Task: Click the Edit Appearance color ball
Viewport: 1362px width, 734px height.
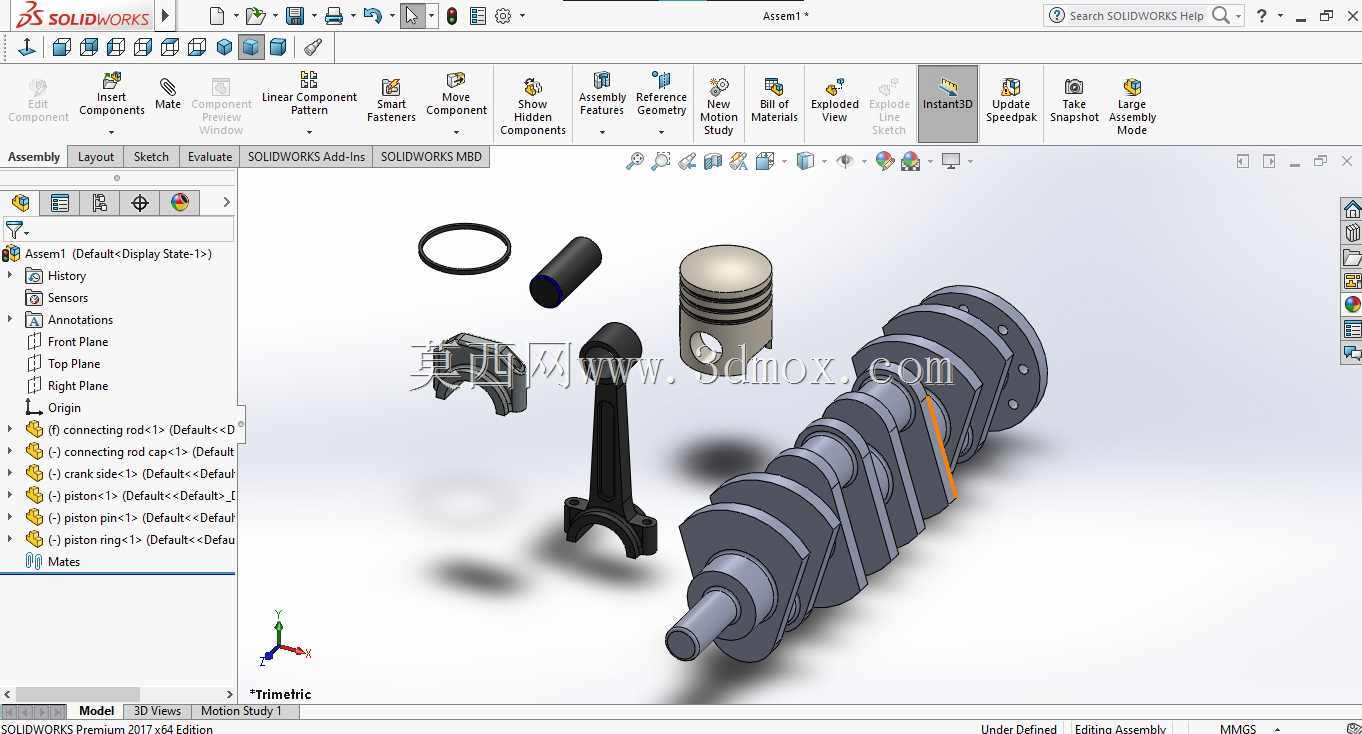Action: point(884,161)
